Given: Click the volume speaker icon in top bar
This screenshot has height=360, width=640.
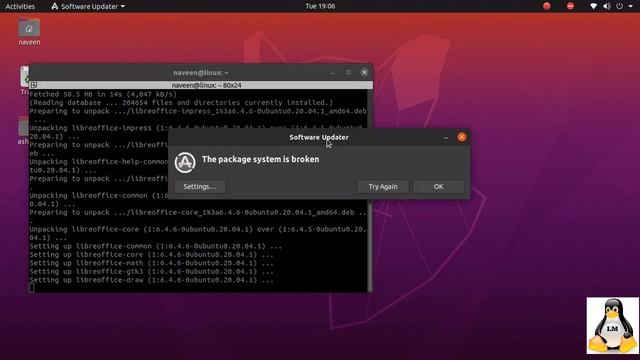Looking at the screenshot, I should pyautogui.click(x=607, y=6).
